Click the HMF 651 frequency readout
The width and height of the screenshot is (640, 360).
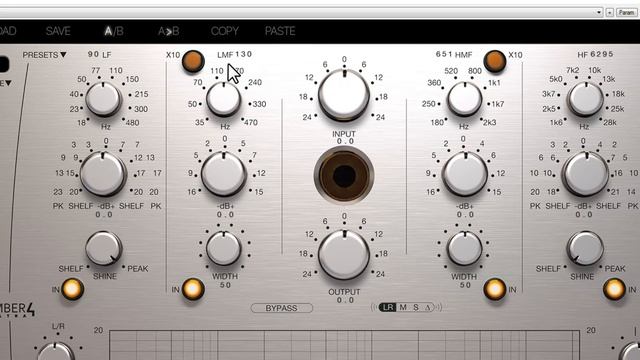(x=444, y=54)
